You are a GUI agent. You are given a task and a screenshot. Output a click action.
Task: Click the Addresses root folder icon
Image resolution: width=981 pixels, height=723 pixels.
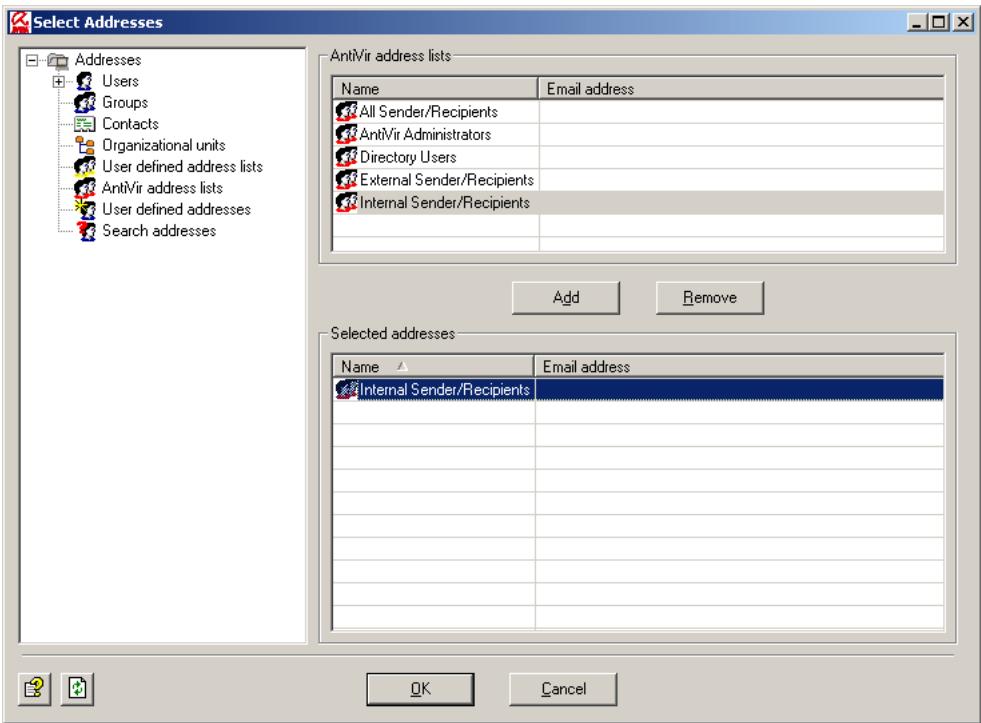click(58, 61)
